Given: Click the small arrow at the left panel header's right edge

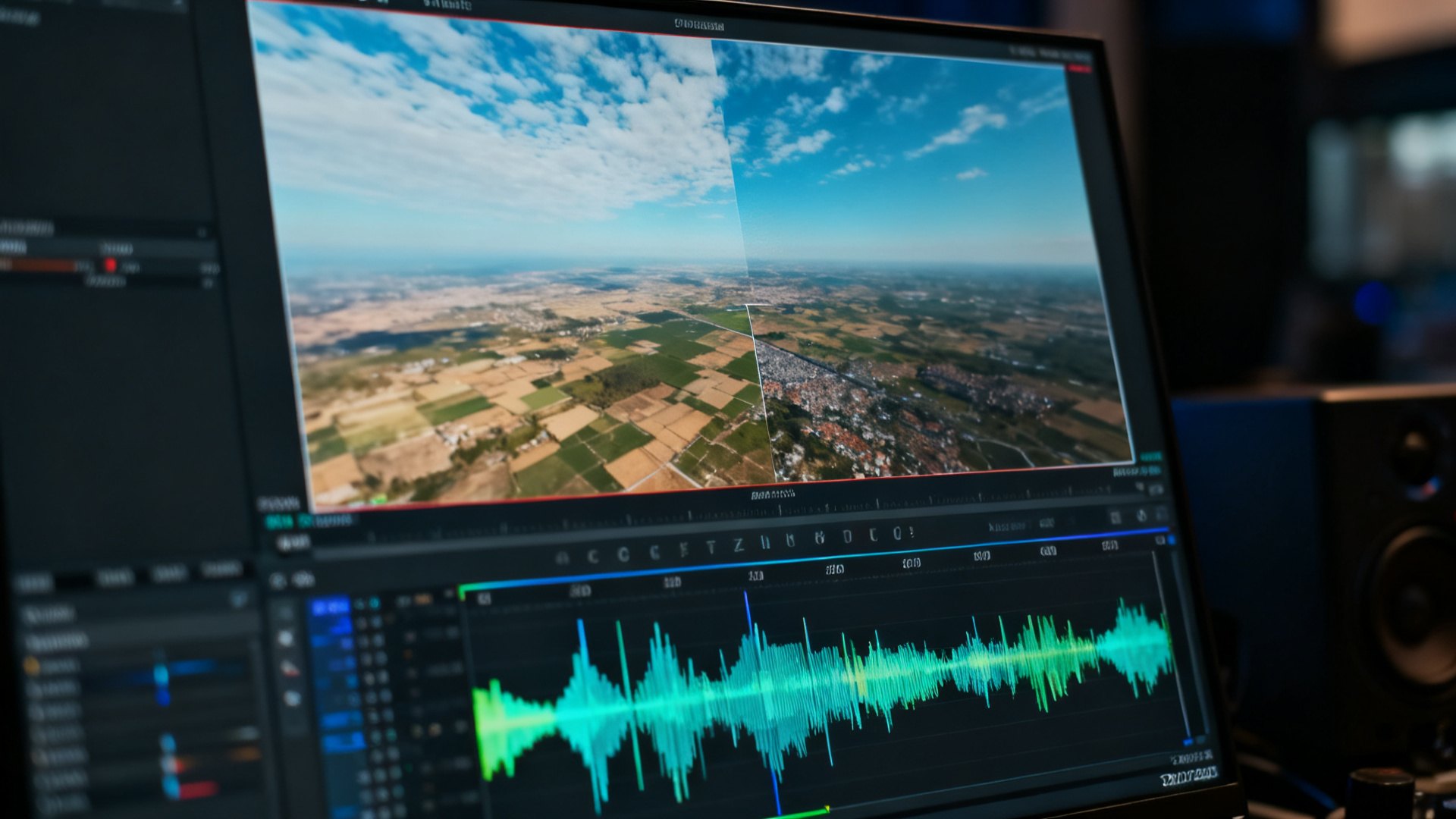Looking at the screenshot, I should tap(202, 231).
